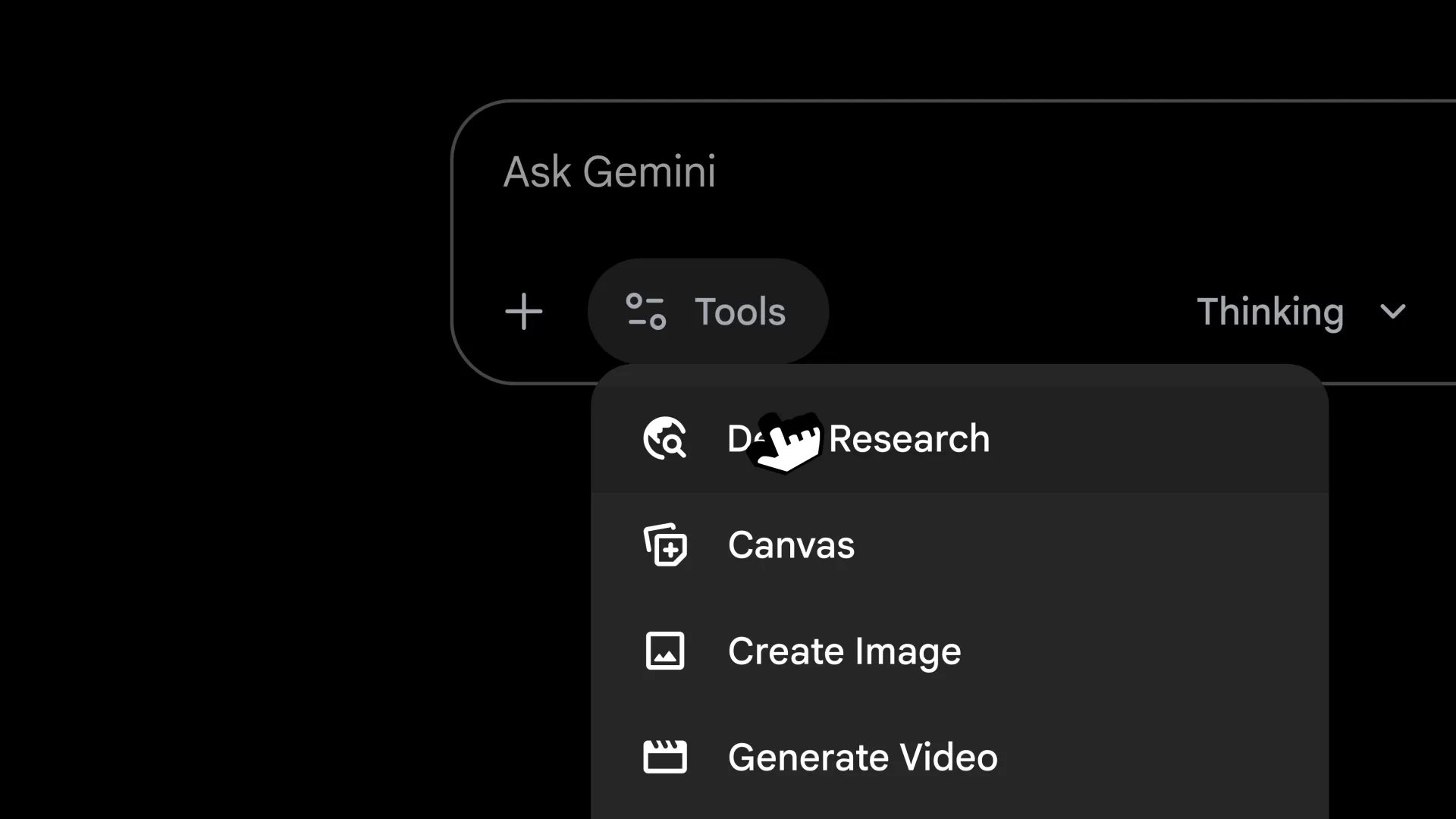Click the Generate Video clapperboard icon

(665, 757)
